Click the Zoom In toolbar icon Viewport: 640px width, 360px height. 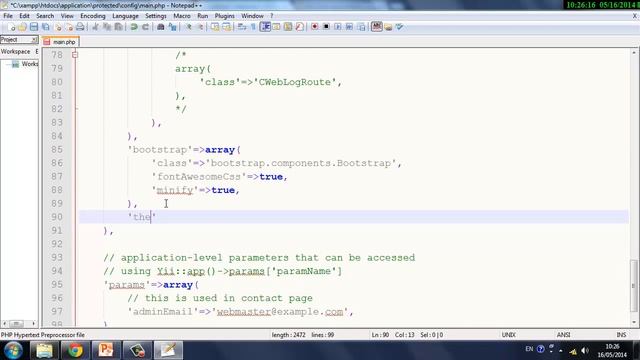coord(189,27)
